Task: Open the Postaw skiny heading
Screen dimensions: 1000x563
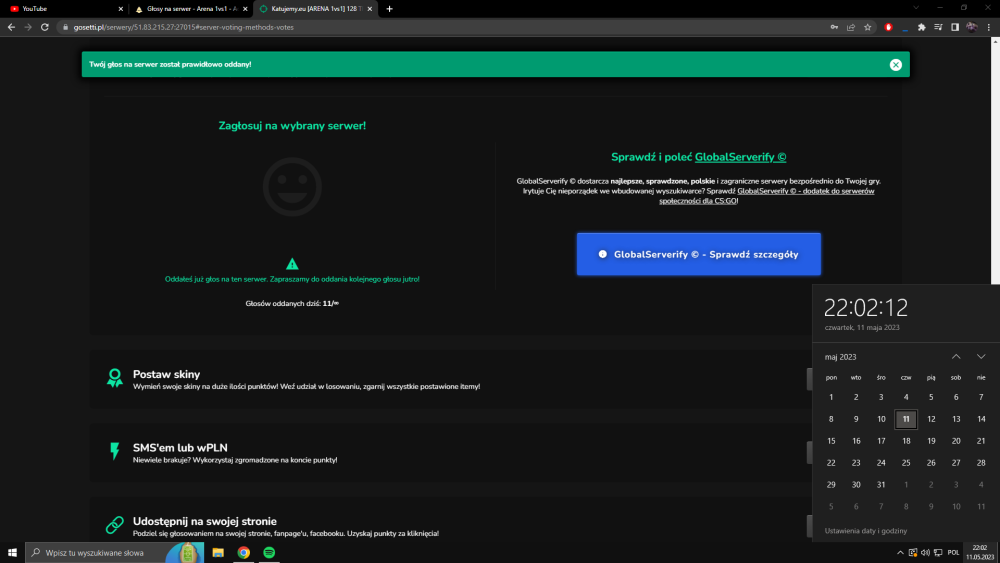Action: pos(166,374)
